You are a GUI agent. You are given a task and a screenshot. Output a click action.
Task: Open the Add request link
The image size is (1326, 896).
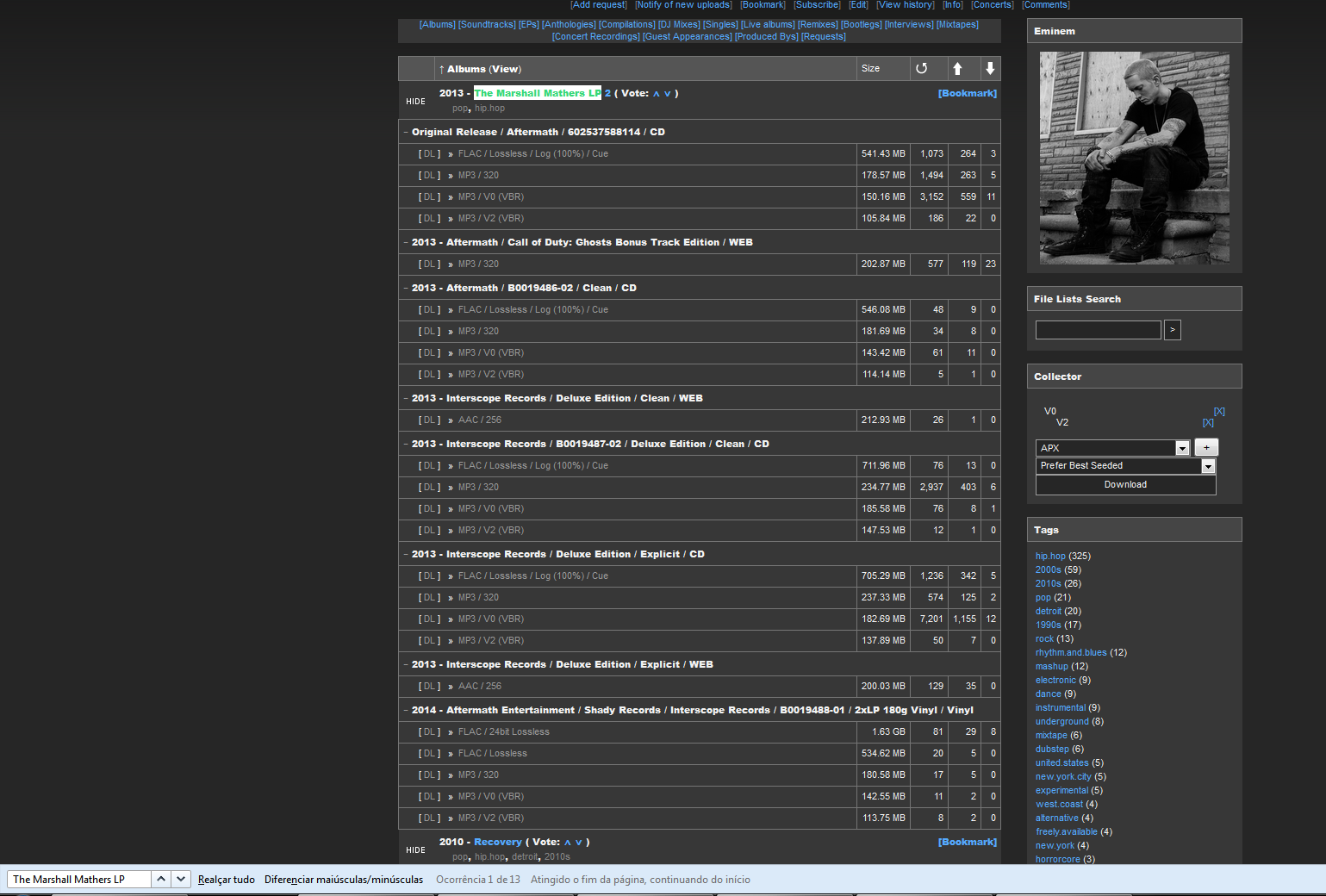(599, 4)
